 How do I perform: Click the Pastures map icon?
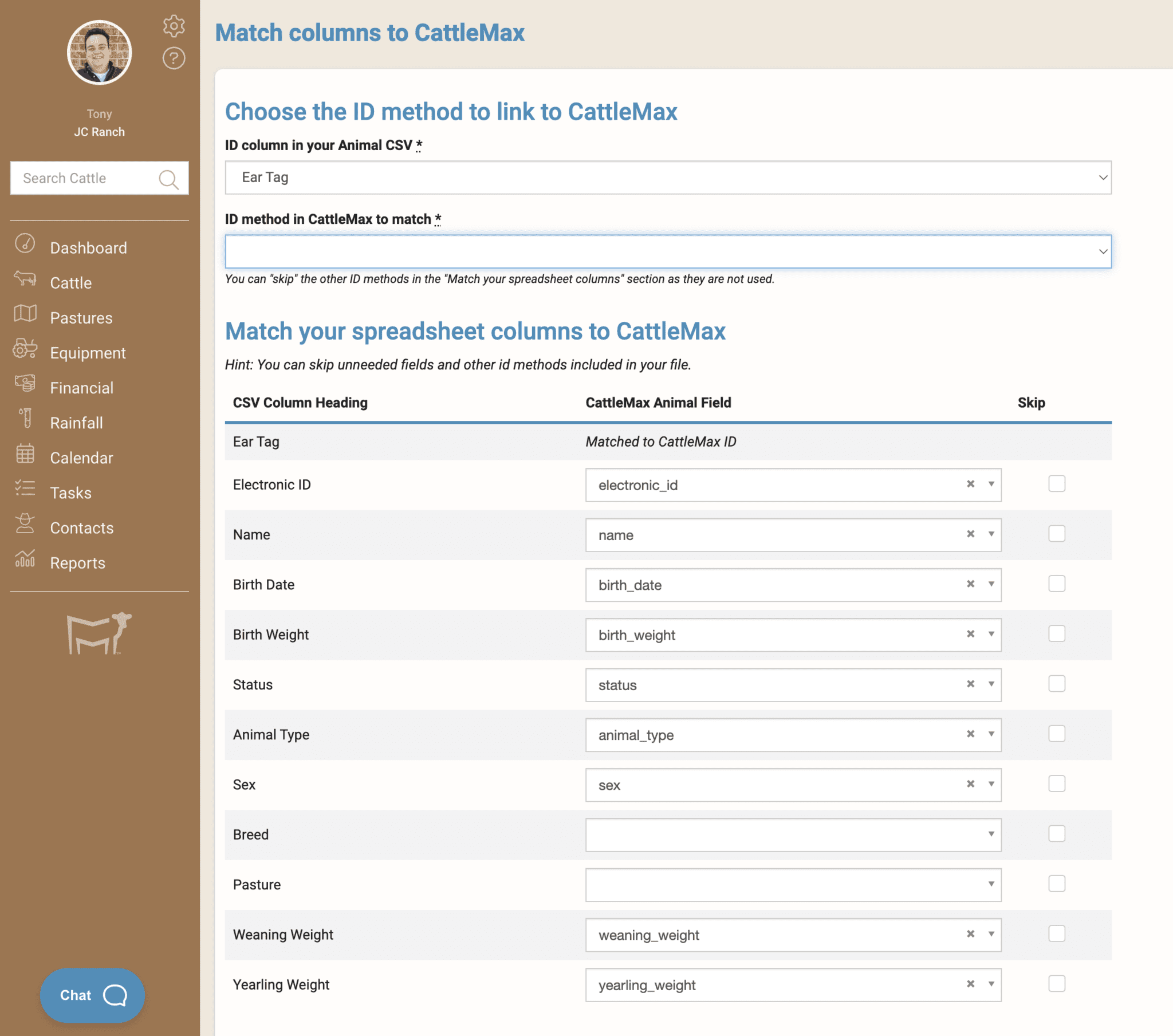tap(25, 314)
